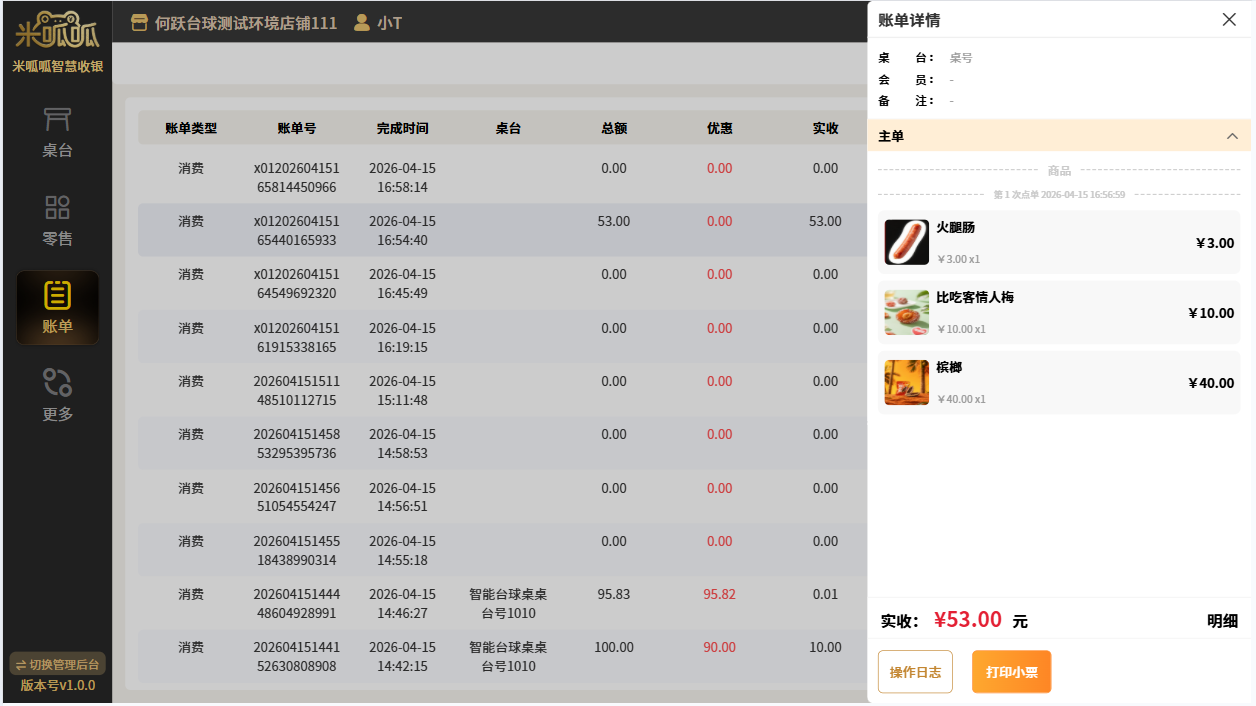Click the 米呱呱 logo at top left
The image size is (1256, 706).
pos(57,32)
